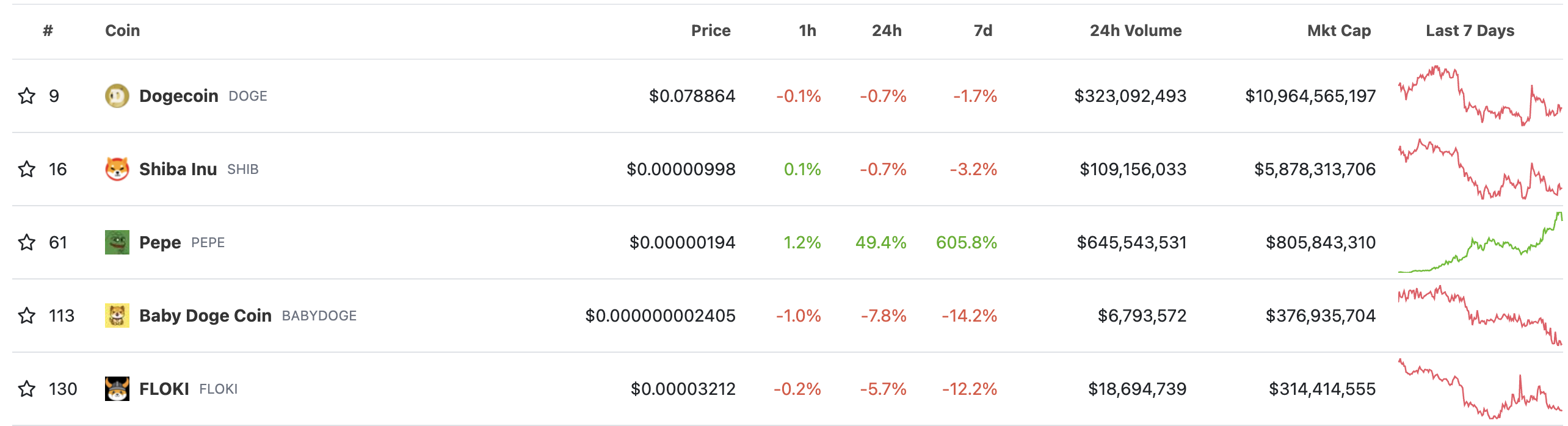This screenshot has height=426, width=1568.
Task: Open the Dogecoin name link
Action: click(179, 96)
